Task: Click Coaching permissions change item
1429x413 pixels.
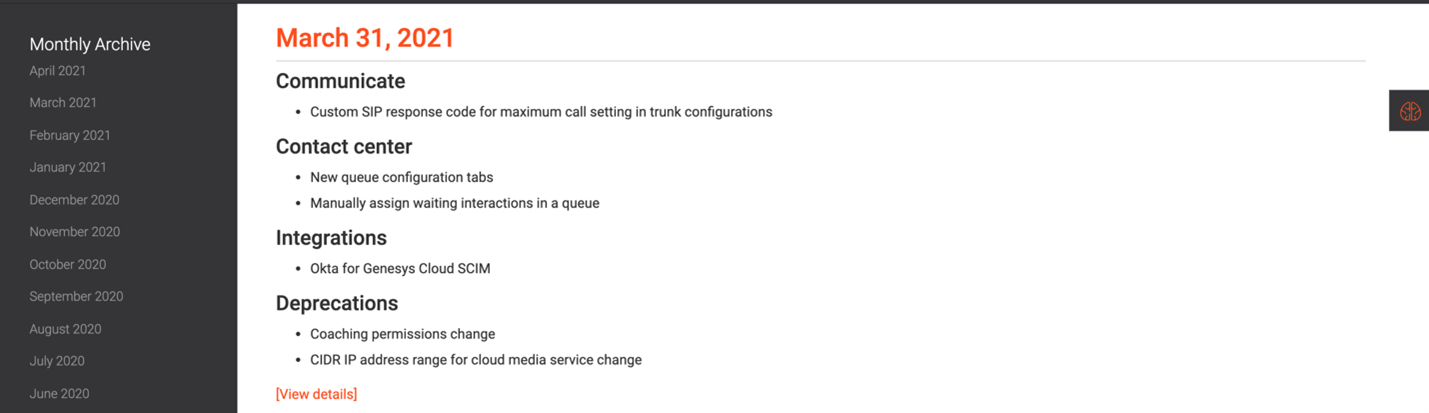Action: click(402, 334)
